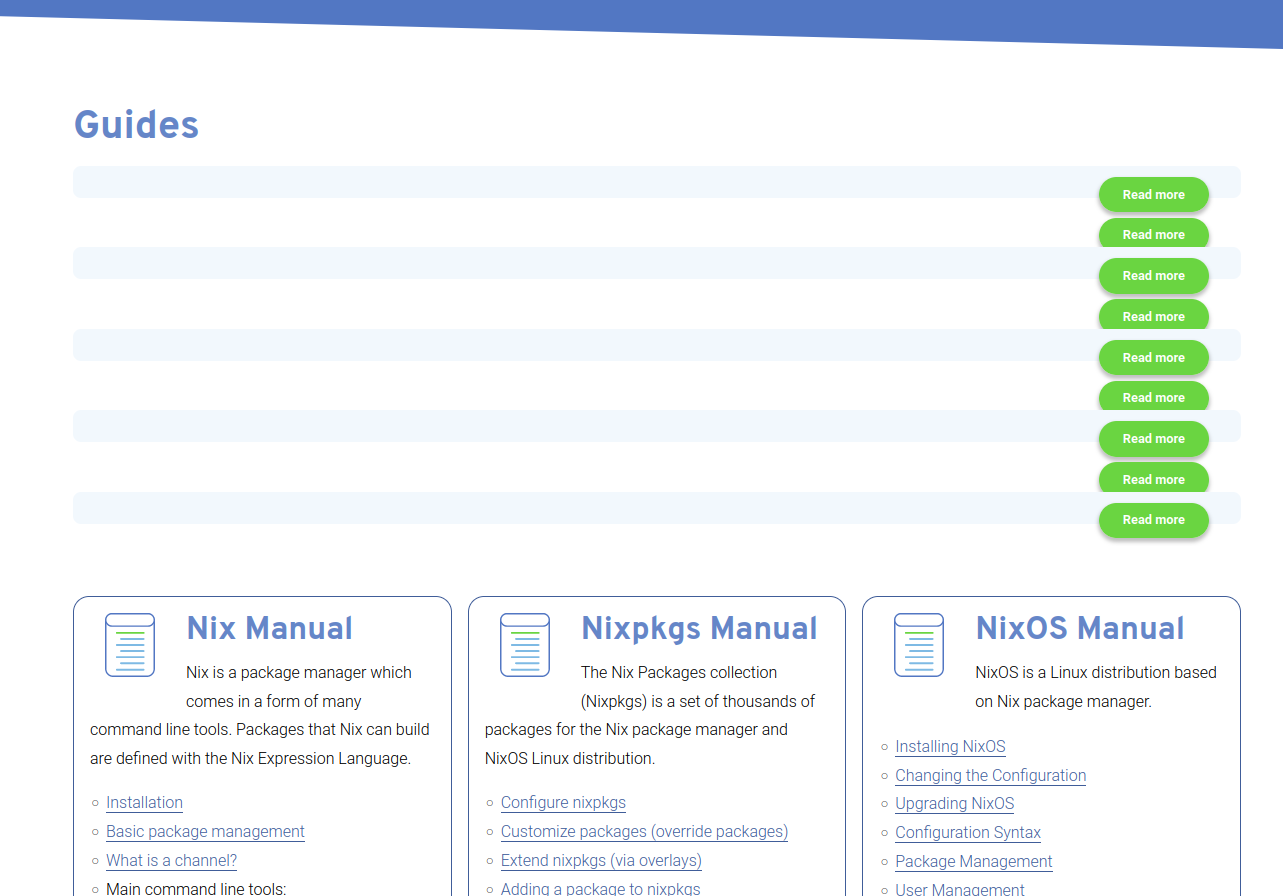
Task: Click the fourth Read more button from the top
Action: (x=1153, y=315)
